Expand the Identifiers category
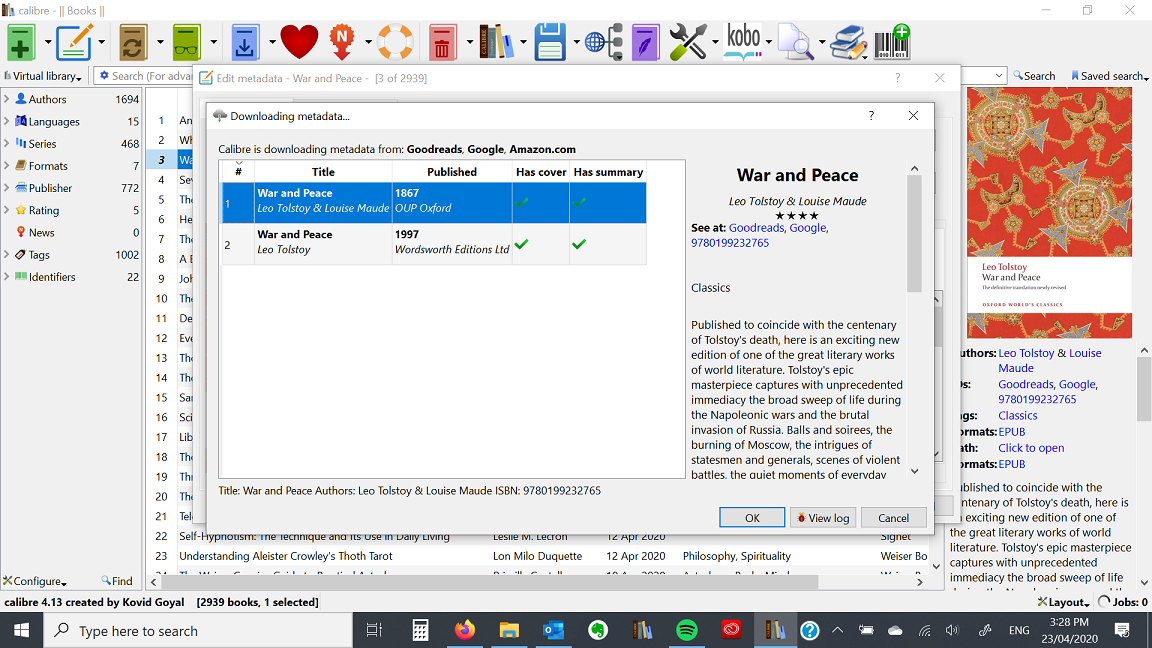Viewport: 1152px width, 648px height. click(x=7, y=276)
